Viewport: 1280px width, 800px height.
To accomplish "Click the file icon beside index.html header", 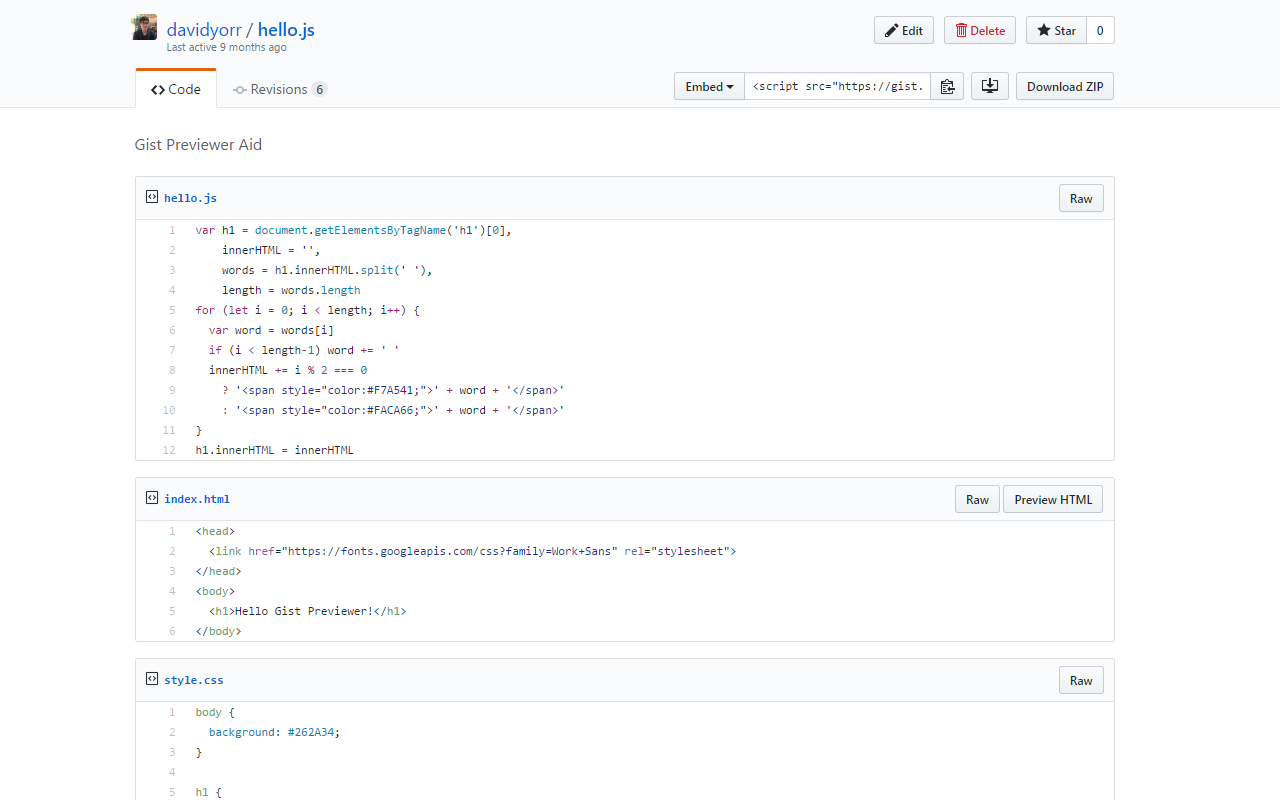I will click(152, 498).
